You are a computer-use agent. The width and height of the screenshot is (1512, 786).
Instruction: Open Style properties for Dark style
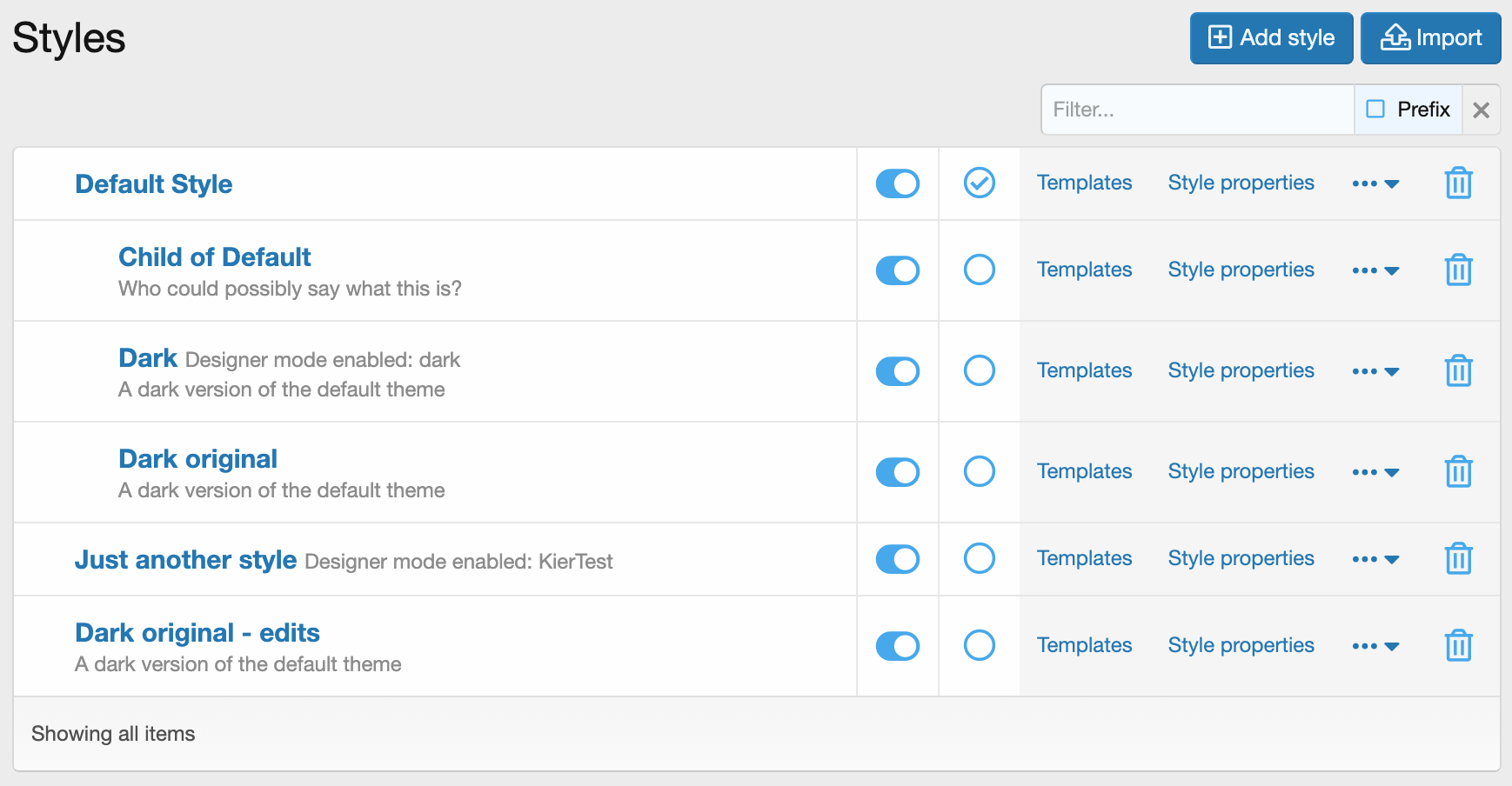click(1241, 371)
